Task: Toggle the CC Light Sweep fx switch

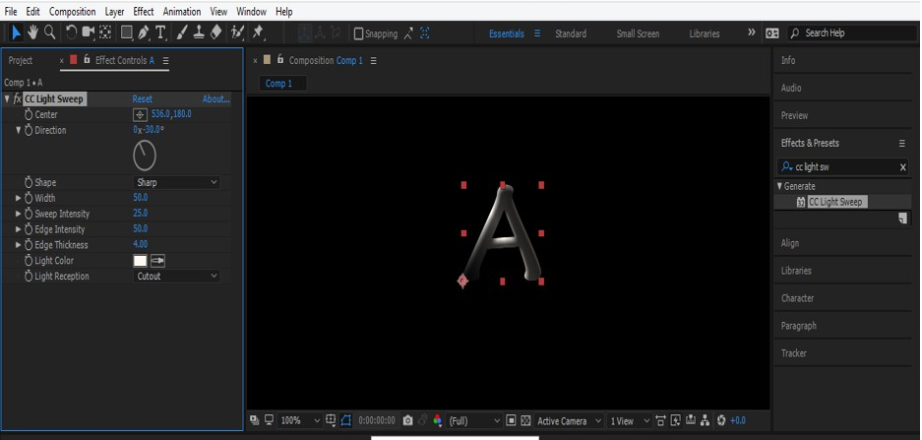Action: click(17, 99)
